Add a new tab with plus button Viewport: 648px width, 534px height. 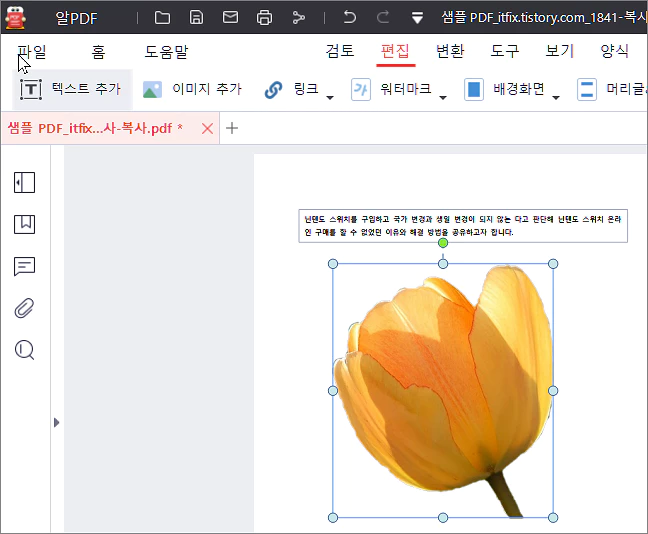(232, 128)
